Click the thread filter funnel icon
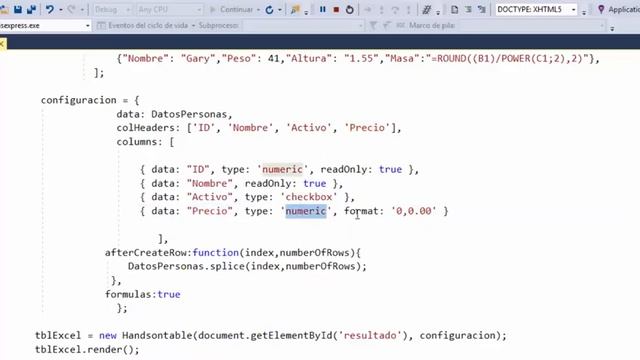 (x=373, y=25)
